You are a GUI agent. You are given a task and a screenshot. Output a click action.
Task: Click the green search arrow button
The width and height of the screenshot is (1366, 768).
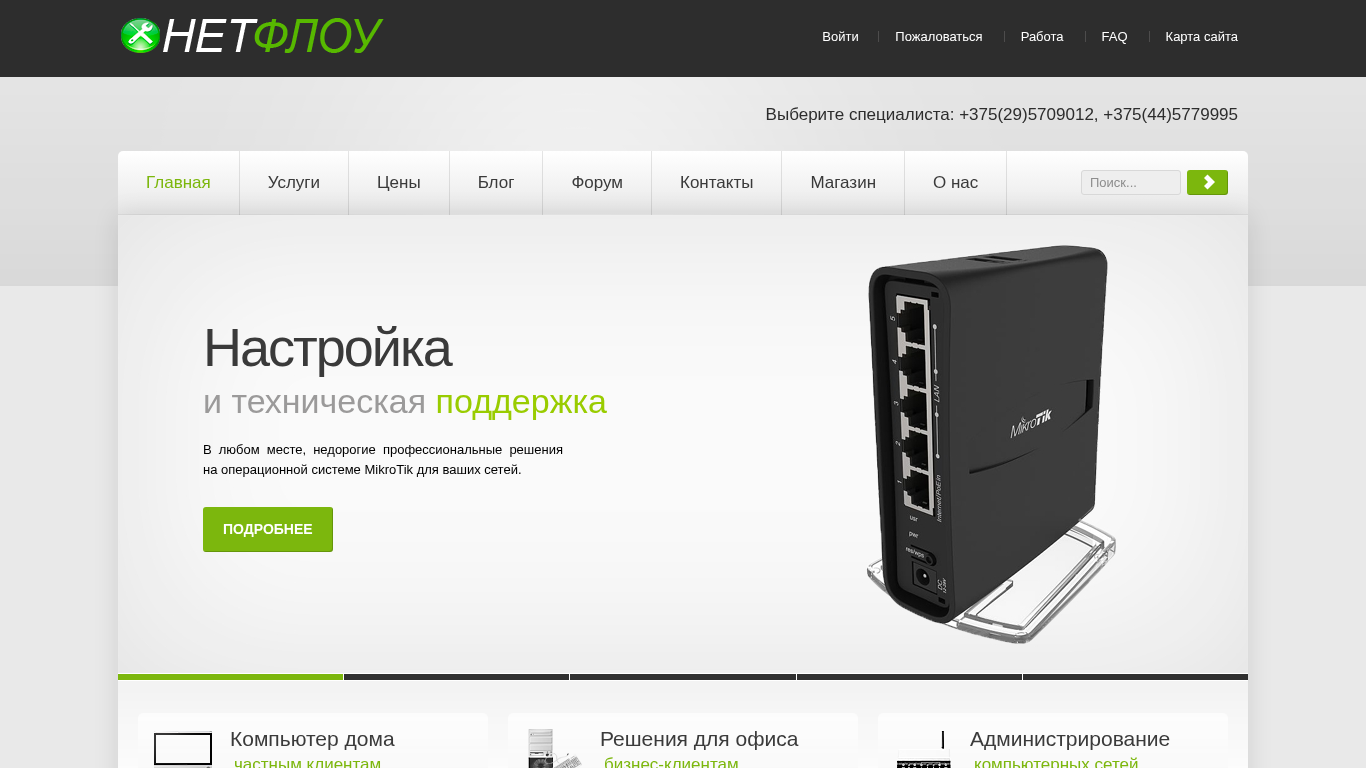(1207, 182)
